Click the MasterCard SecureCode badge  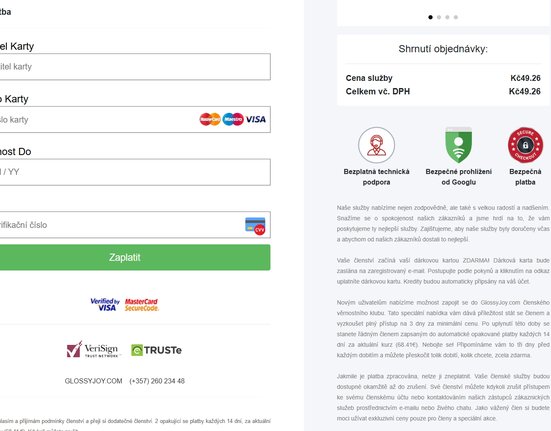coord(142,305)
